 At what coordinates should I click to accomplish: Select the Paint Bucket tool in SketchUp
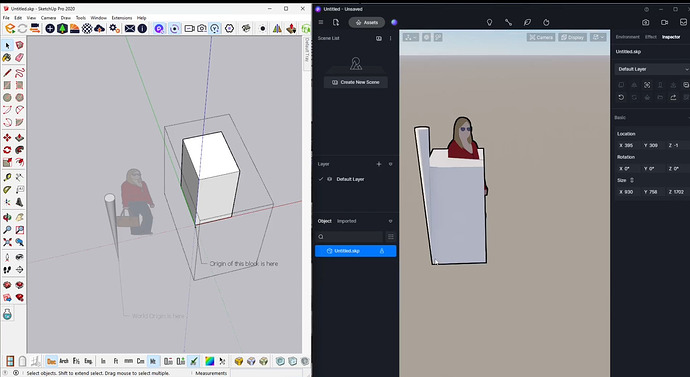pos(7,57)
